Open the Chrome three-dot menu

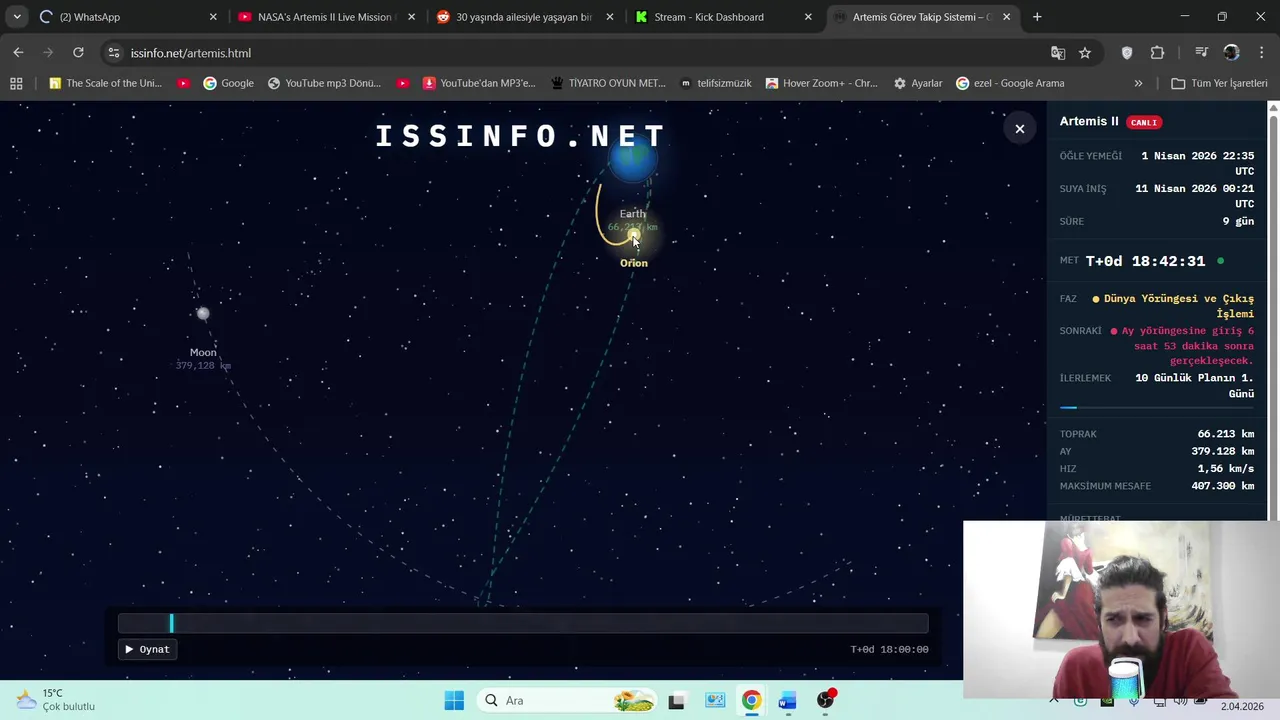click(1261, 53)
